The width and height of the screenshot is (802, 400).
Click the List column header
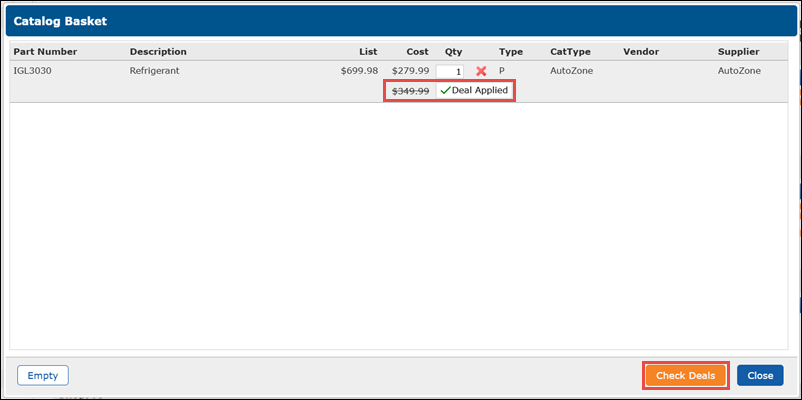coord(368,51)
